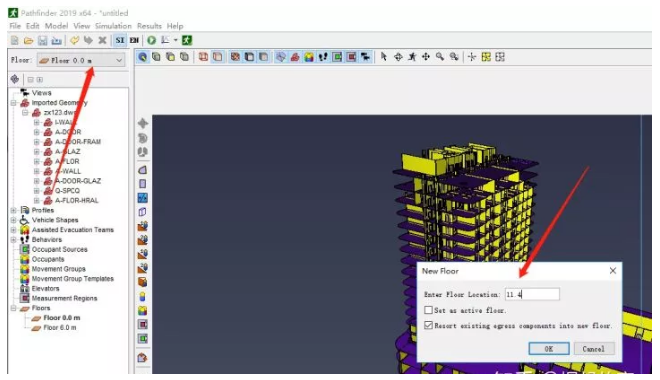Select the Pan four-arrow tool
This screenshot has height=380, width=660.
click(x=426, y=56)
